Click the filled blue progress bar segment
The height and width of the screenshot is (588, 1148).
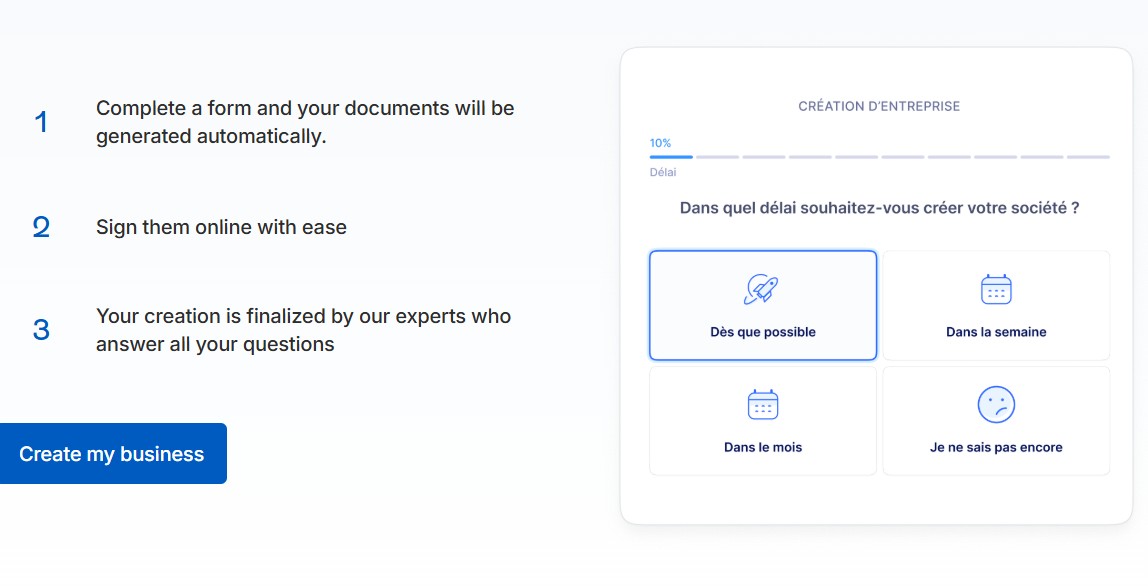pyautogui.click(x=671, y=157)
